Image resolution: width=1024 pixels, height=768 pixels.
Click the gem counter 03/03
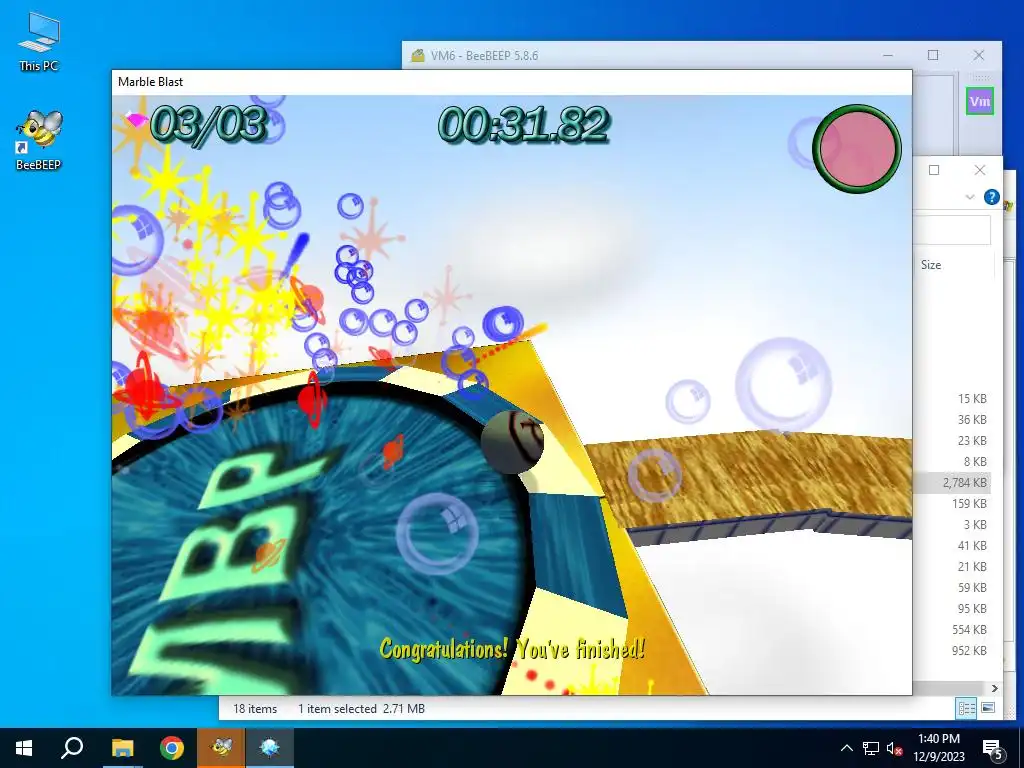(209, 124)
